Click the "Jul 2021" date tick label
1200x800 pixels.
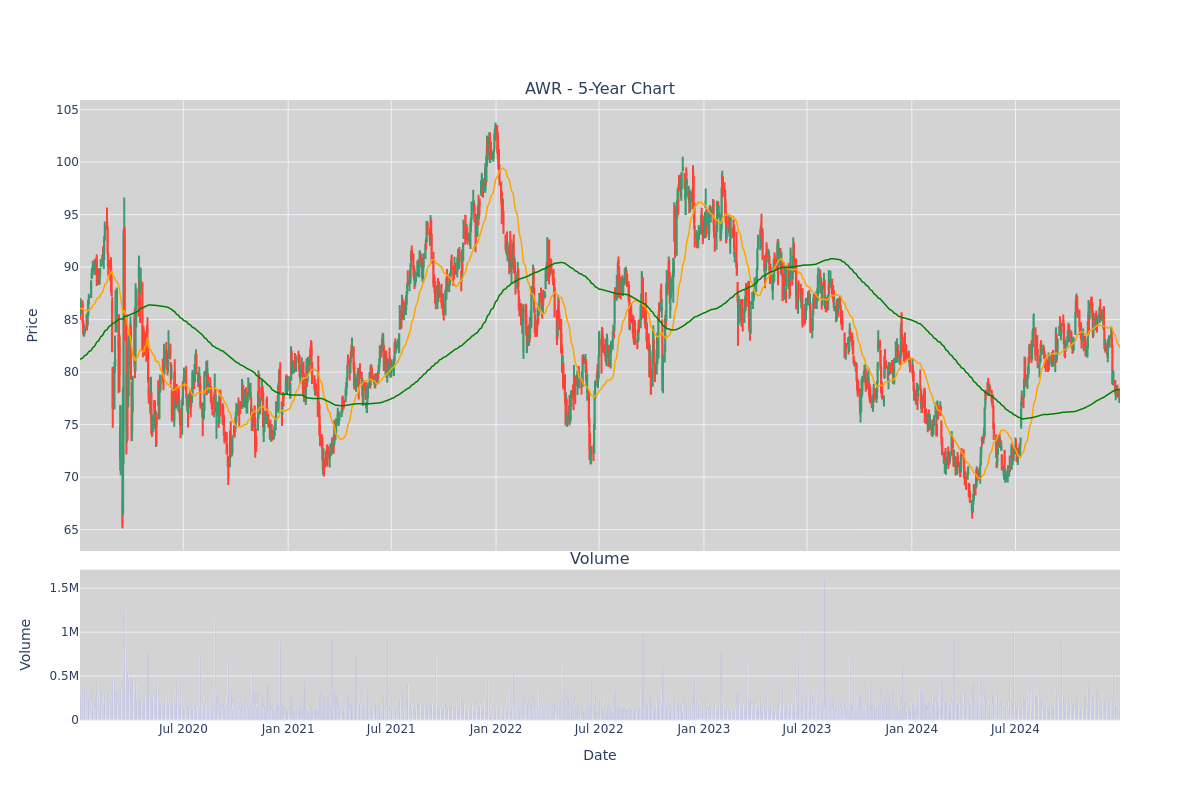click(x=391, y=729)
